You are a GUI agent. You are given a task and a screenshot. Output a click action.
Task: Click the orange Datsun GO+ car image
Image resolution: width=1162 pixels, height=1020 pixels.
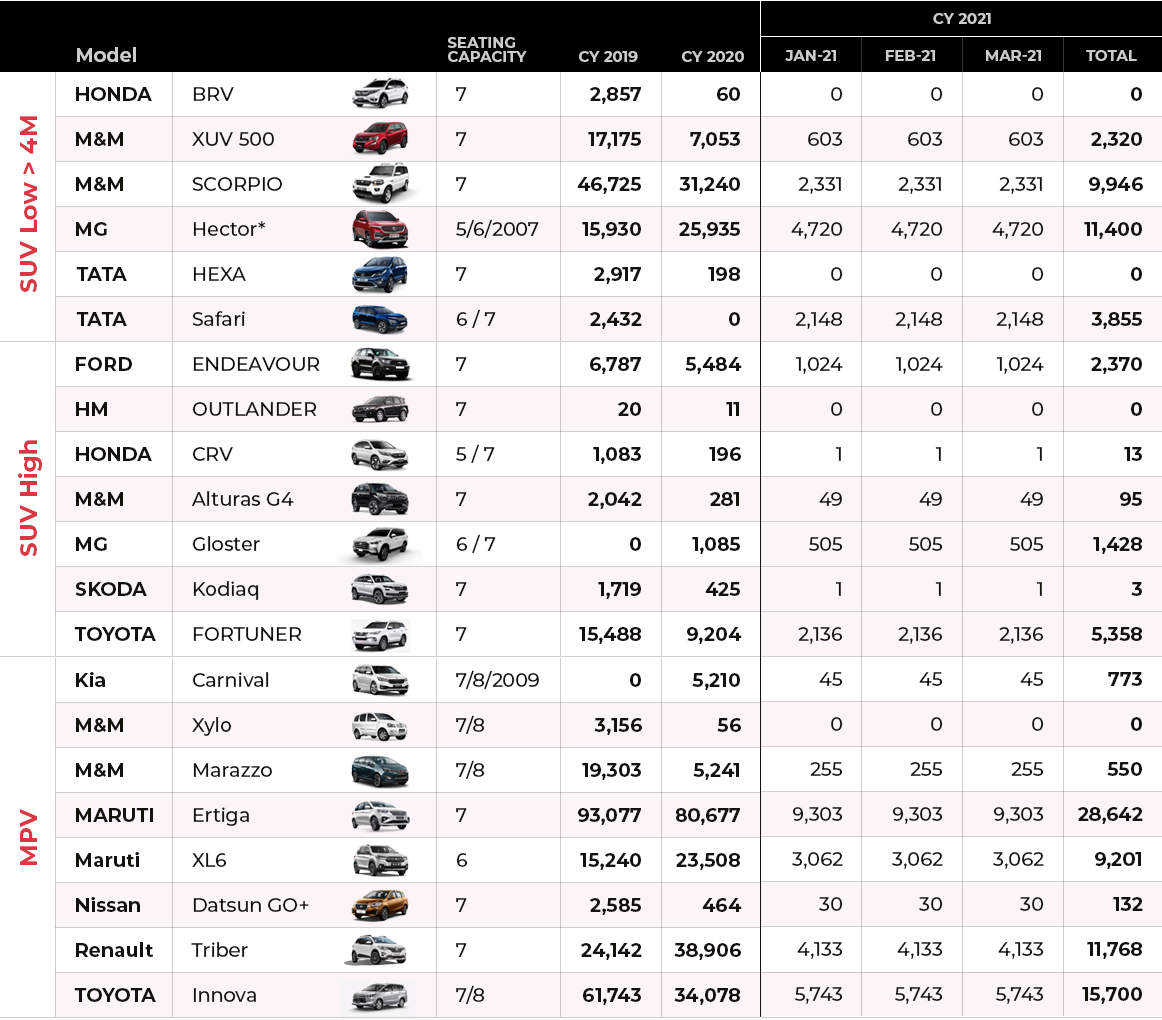coord(380,905)
